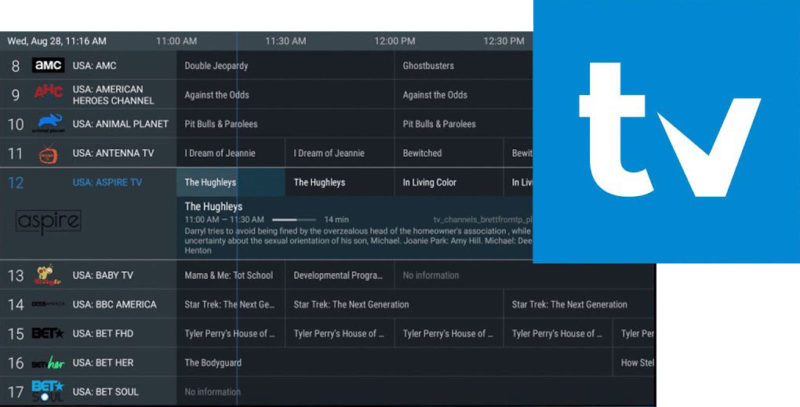Open the 11:00 AM I Dream of Jeannie
The image size is (800, 407).
(231, 153)
